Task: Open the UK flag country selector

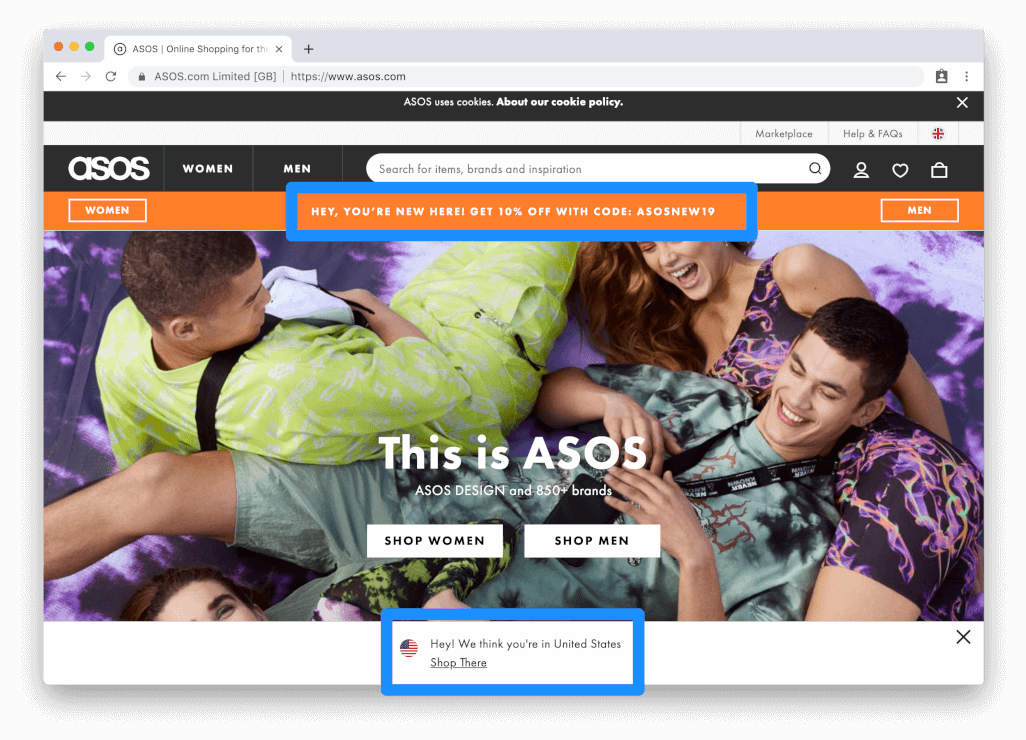Action: pyautogui.click(x=938, y=133)
